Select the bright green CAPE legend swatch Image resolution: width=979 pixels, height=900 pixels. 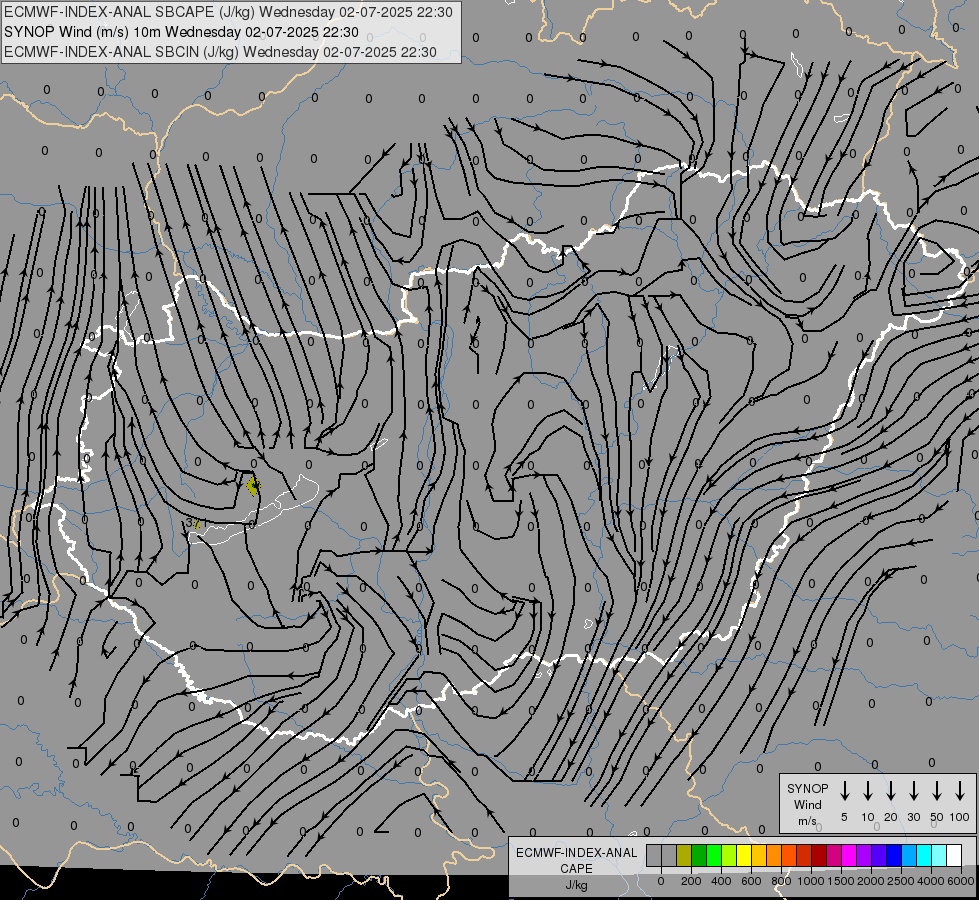click(714, 855)
